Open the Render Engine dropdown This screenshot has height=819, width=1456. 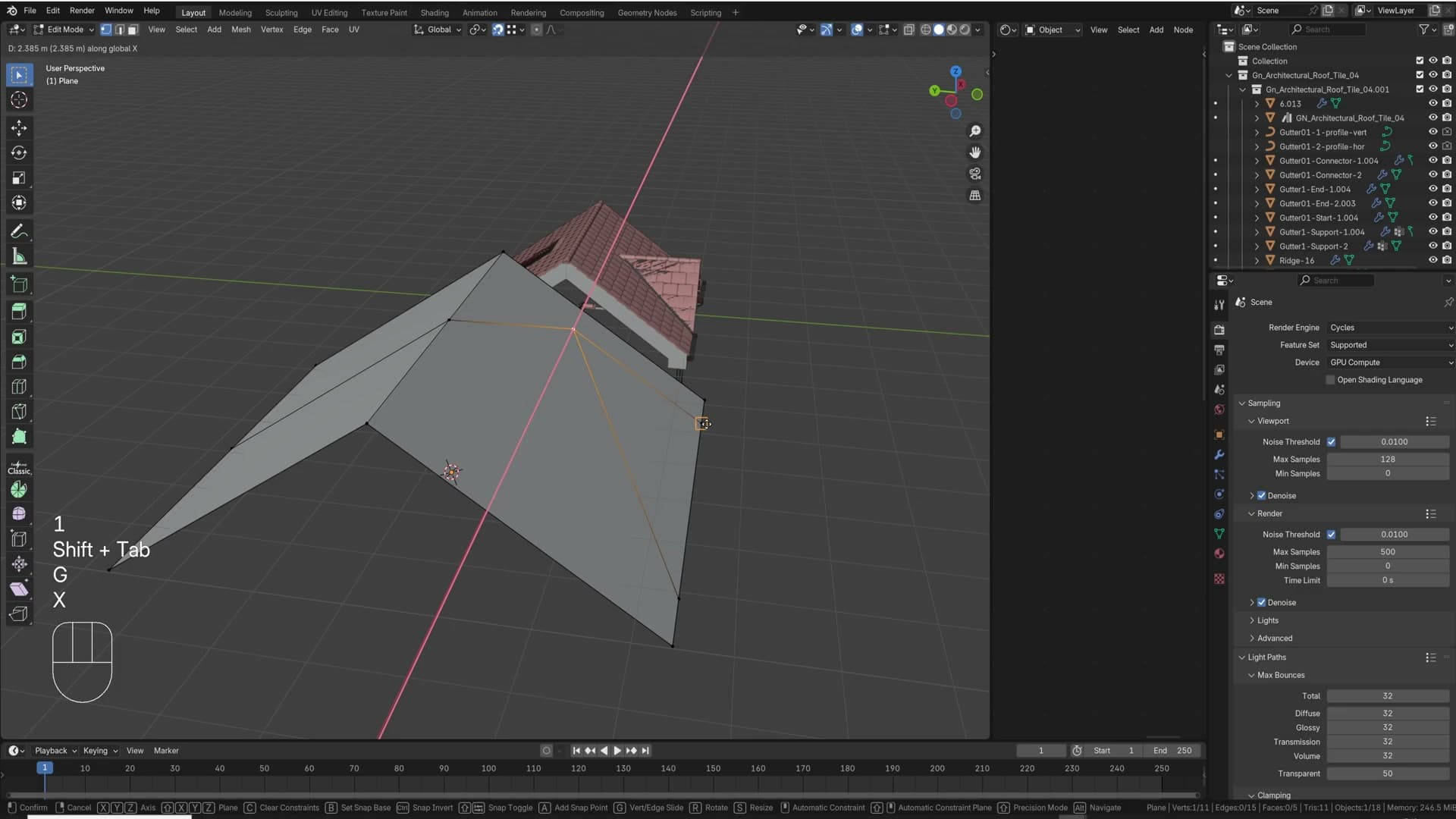click(x=1389, y=328)
